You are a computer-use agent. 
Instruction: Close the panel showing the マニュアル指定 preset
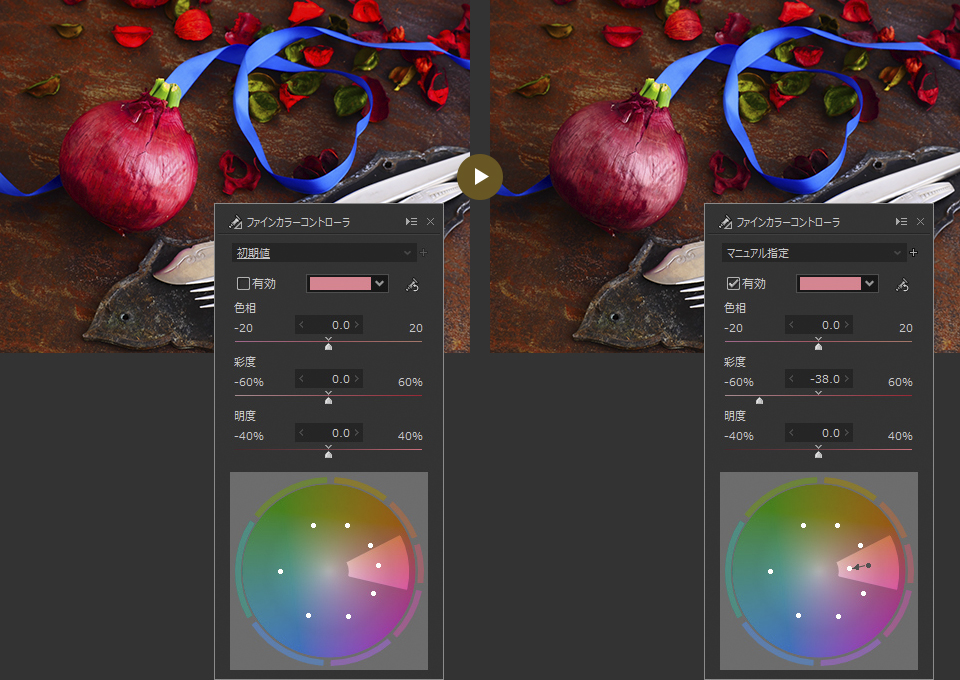pos(920,222)
